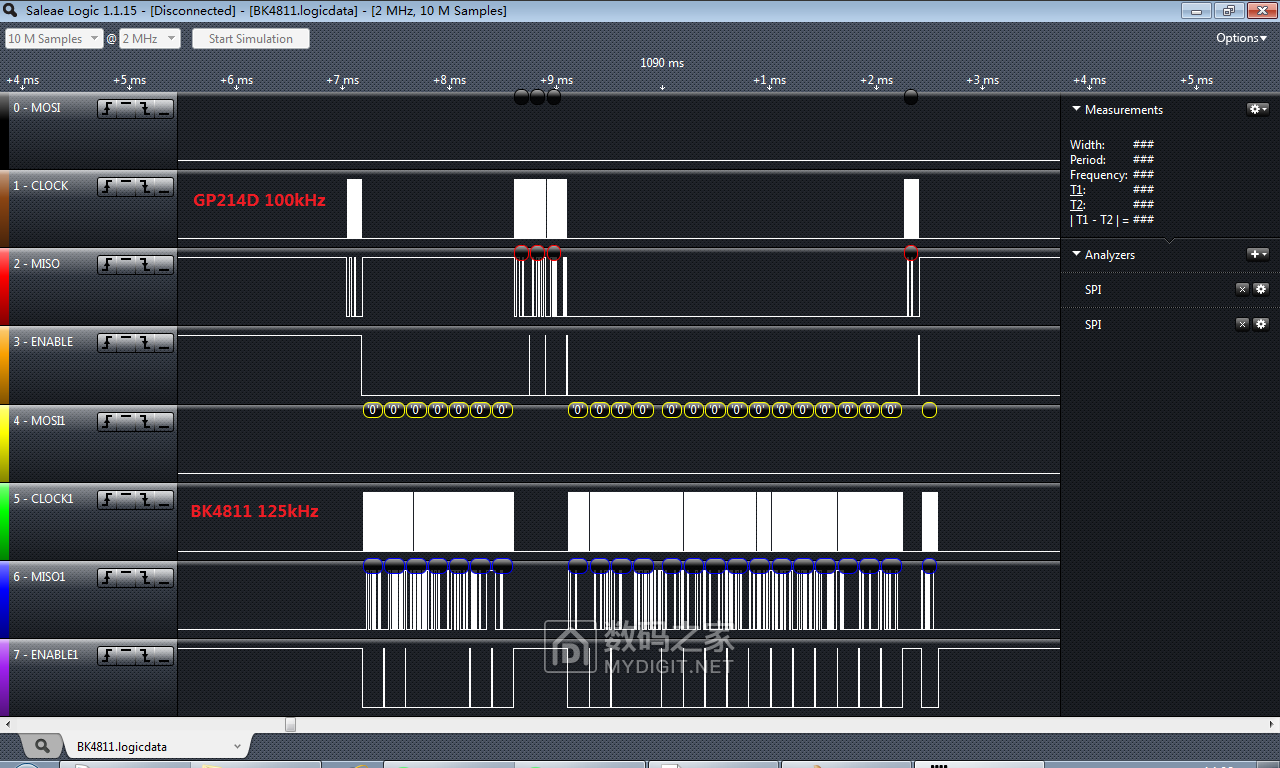Image resolution: width=1280 pixels, height=768 pixels.
Task: Set high level trigger on 2 - MISO
Action: (126, 265)
